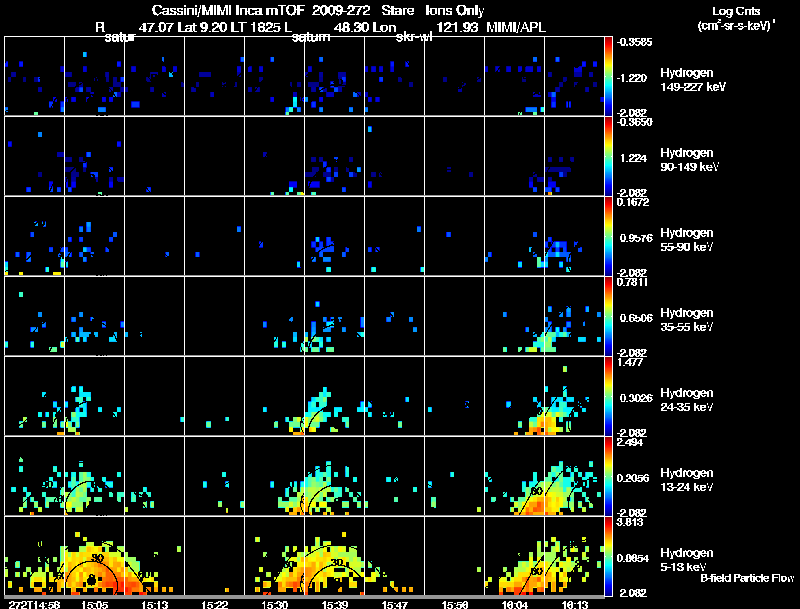
Task: Click the -1.220 color scale midpoint
Action: click(632, 78)
